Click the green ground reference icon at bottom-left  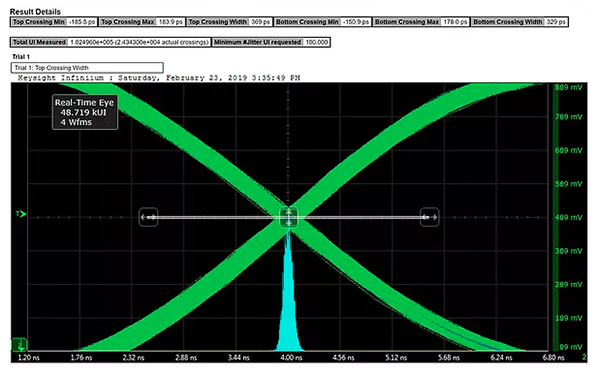tap(19, 345)
